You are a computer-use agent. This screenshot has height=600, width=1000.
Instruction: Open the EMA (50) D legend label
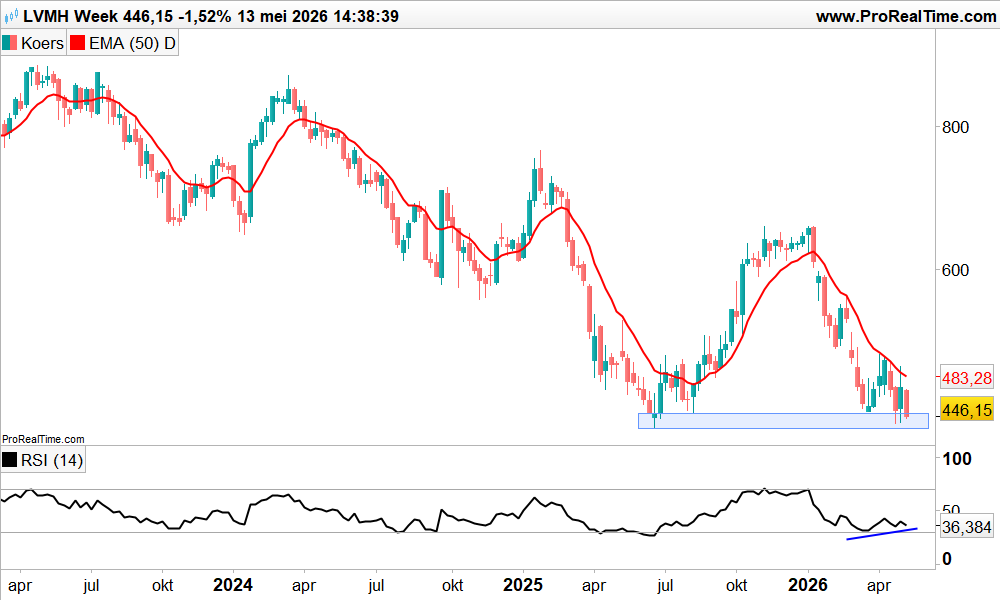point(132,43)
